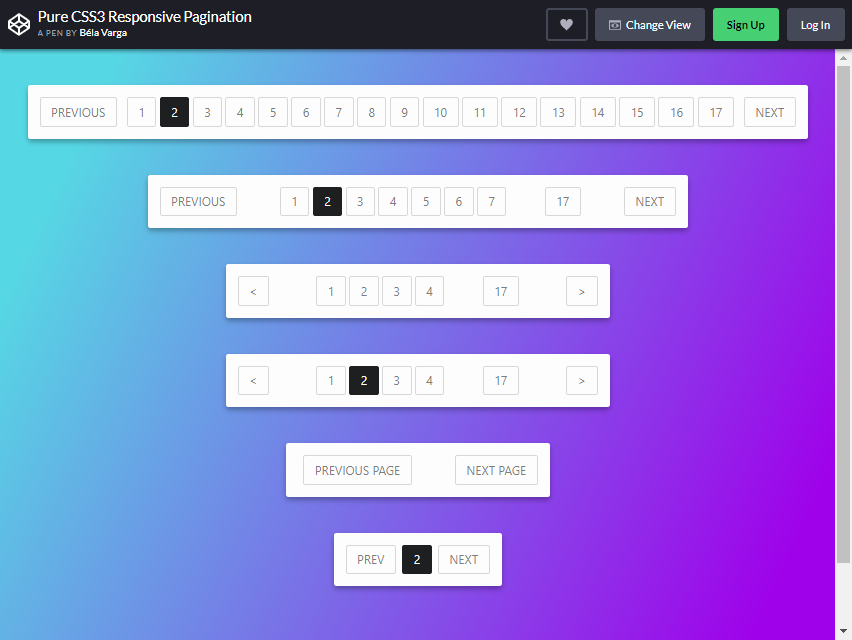The width and height of the screenshot is (852, 640).
Task: Click NEXT in the second pagination bar
Action: [x=650, y=202]
